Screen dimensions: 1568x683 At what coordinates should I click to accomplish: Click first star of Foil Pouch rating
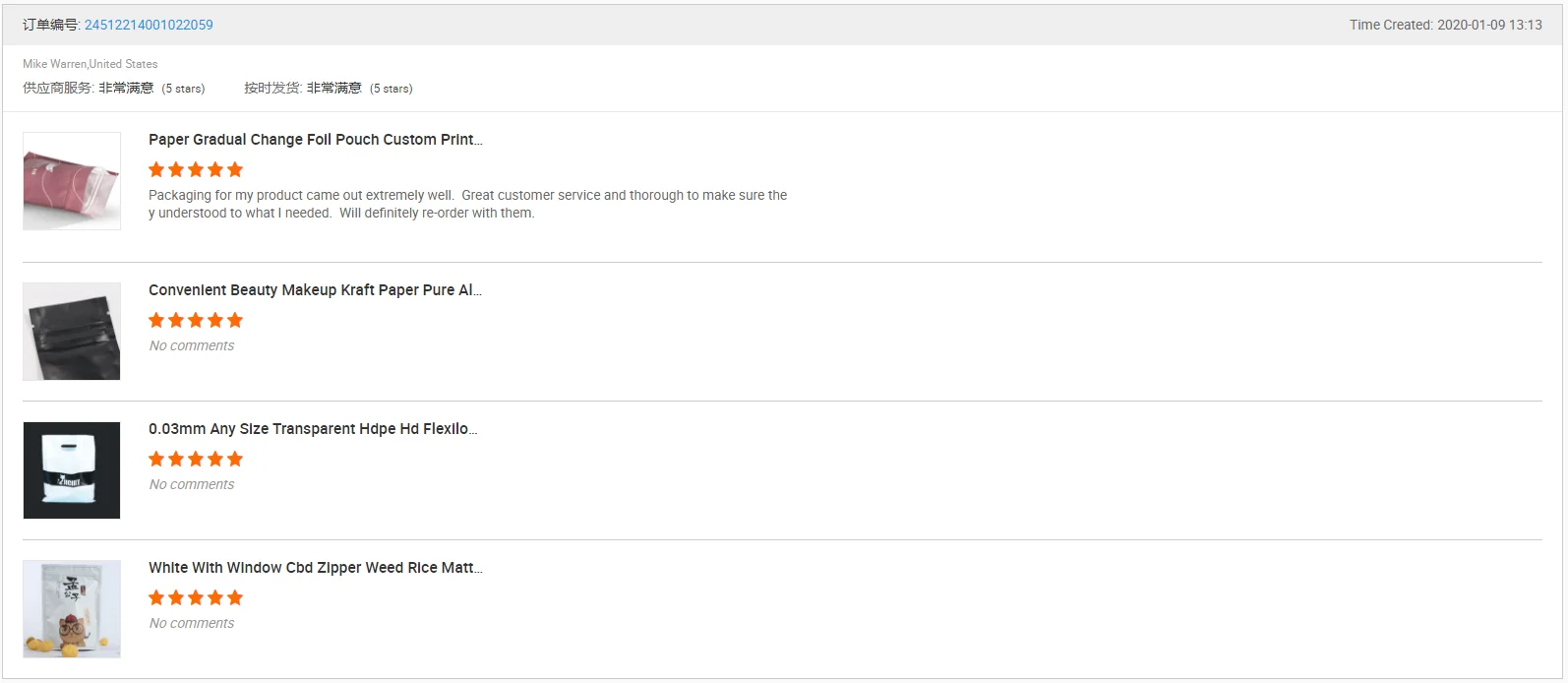[x=156, y=169]
